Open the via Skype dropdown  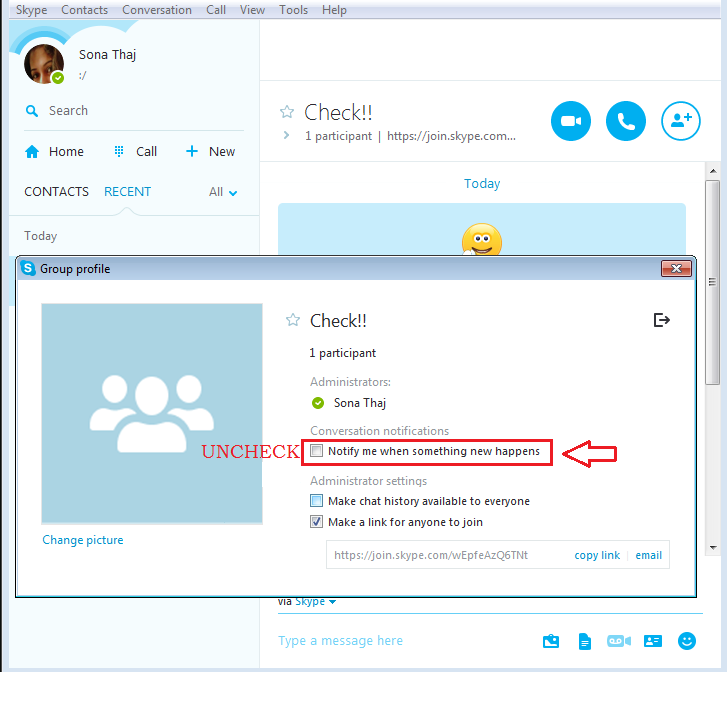(x=315, y=602)
